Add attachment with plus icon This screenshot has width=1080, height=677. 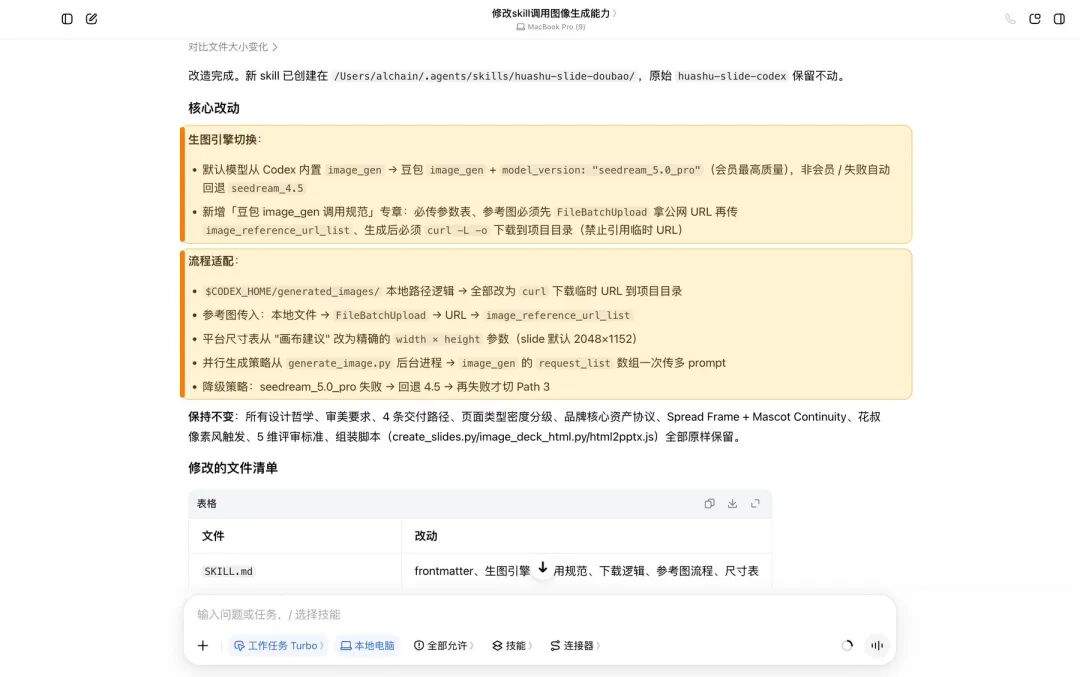pyautogui.click(x=202, y=645)
